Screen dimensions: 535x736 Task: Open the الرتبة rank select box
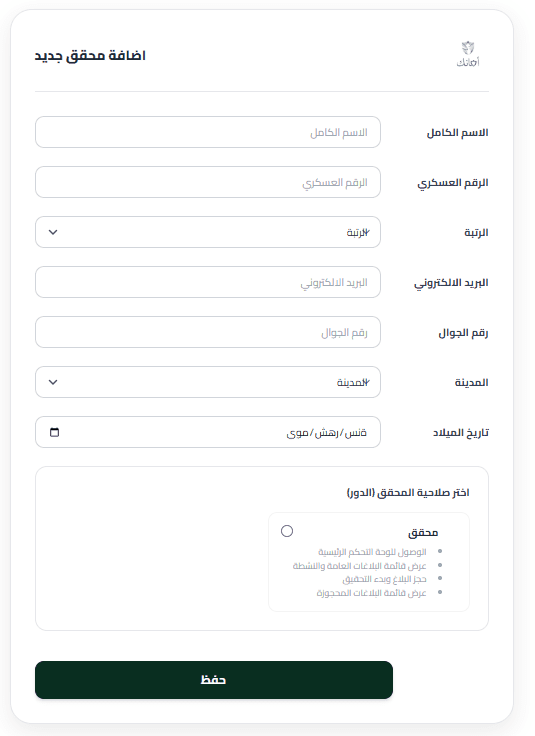coord(208,232)
